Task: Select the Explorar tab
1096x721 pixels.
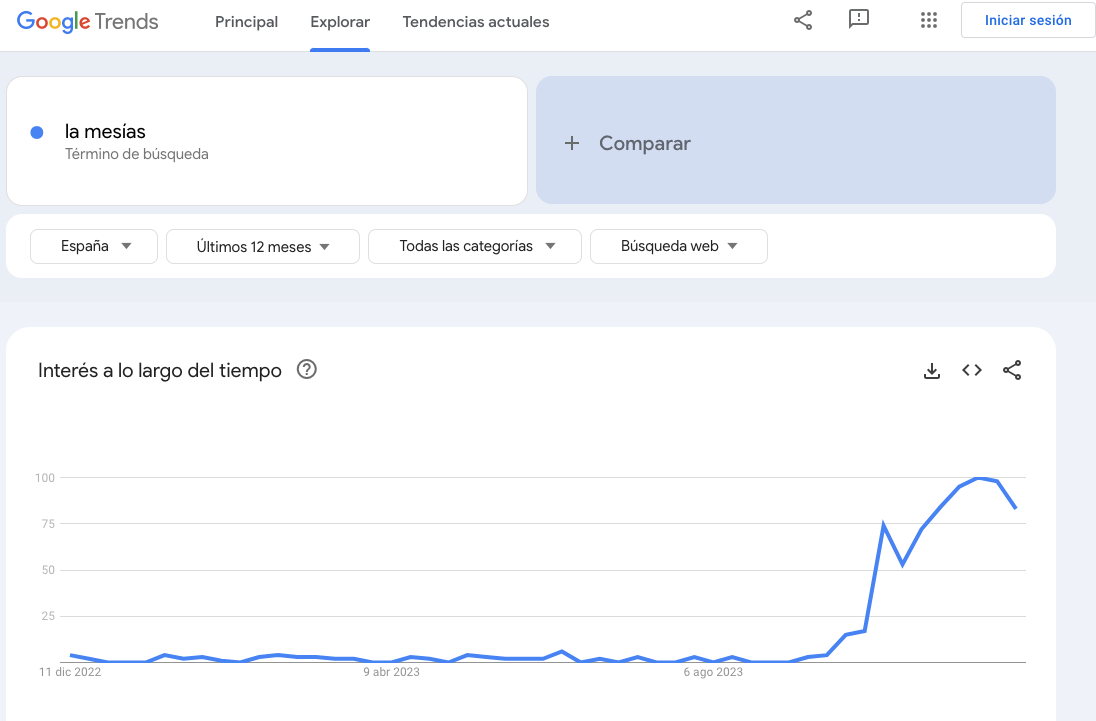Action: coord(342,21)
